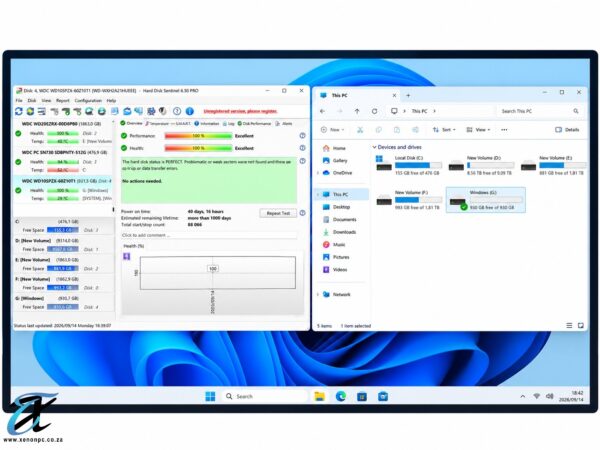Click the help icon next to Repeat Test

point(302,213)
